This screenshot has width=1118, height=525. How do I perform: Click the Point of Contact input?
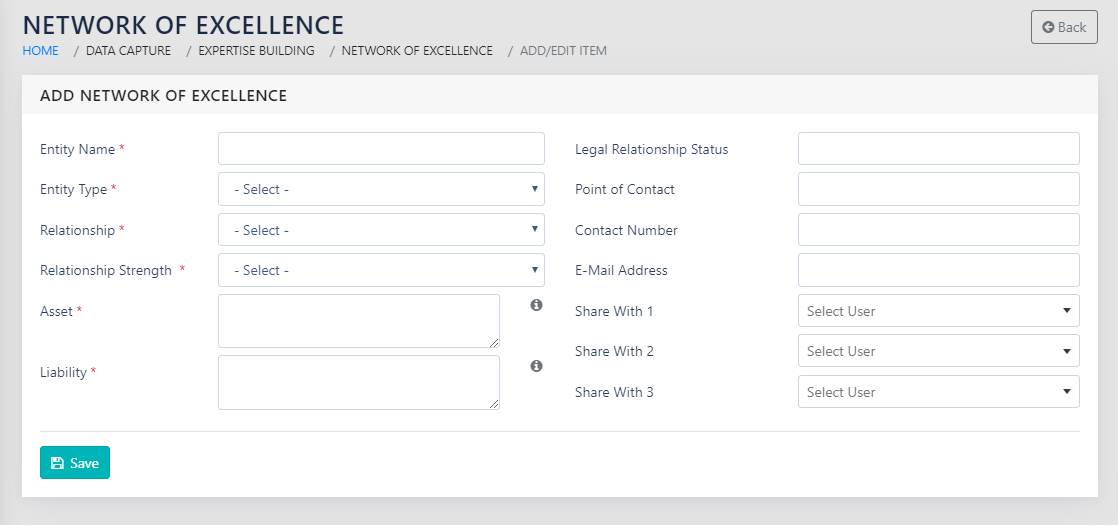pos(938,189)
